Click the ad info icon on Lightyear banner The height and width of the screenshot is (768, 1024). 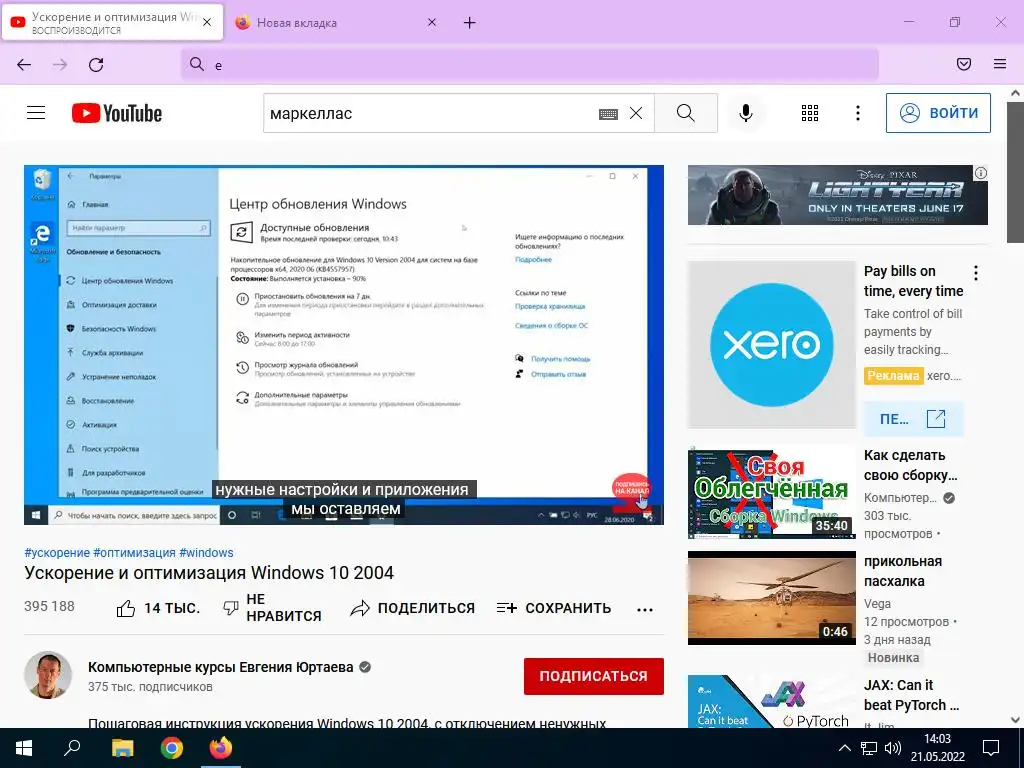tap(981, 173)
